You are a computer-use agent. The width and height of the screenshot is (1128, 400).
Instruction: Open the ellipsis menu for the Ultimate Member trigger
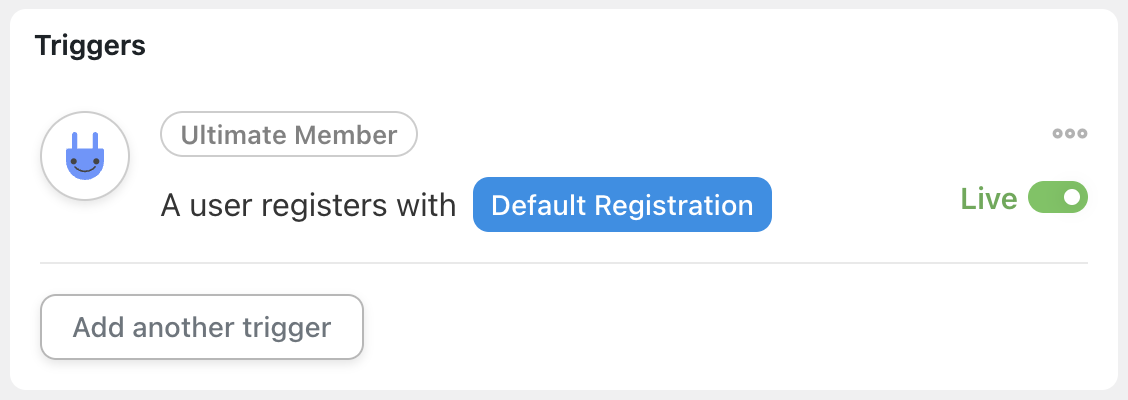[1070, 133]
